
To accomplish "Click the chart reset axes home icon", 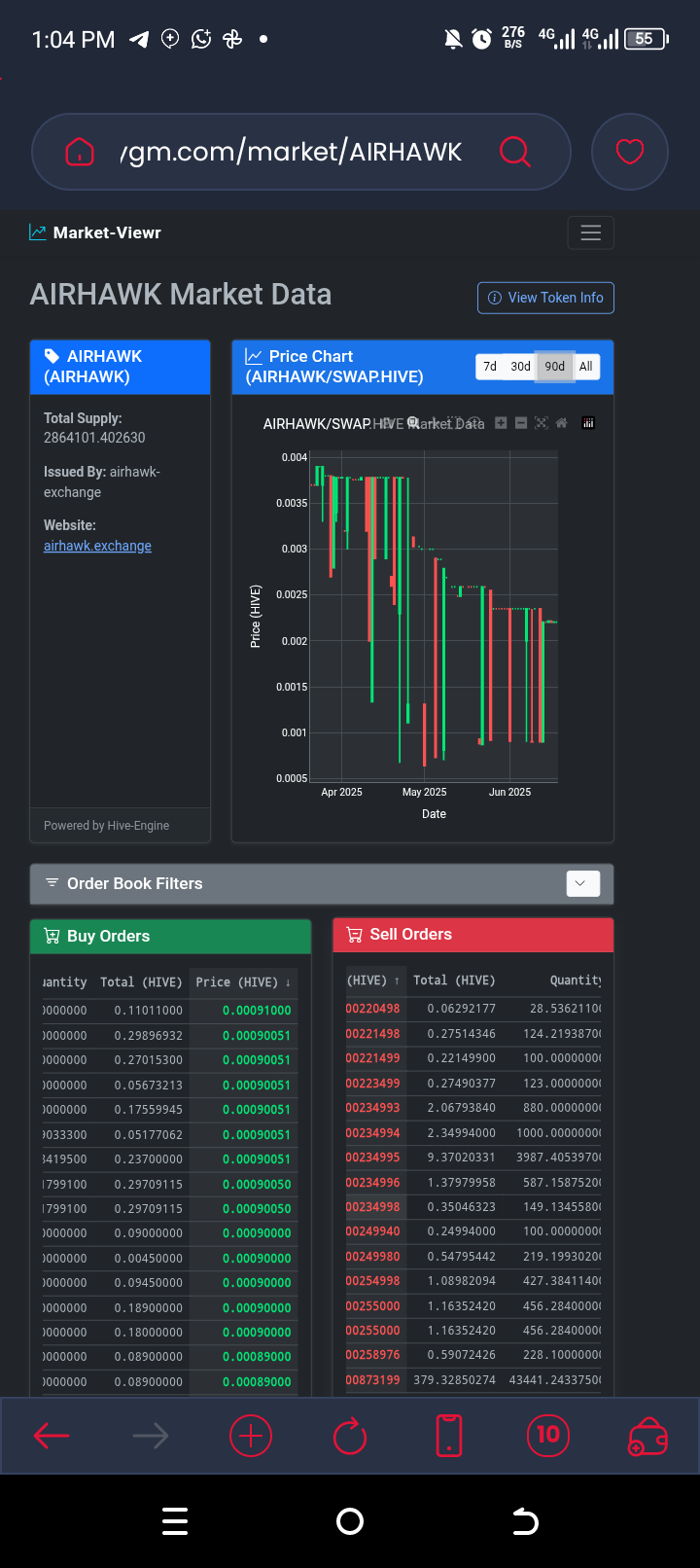I will (561, 423).
